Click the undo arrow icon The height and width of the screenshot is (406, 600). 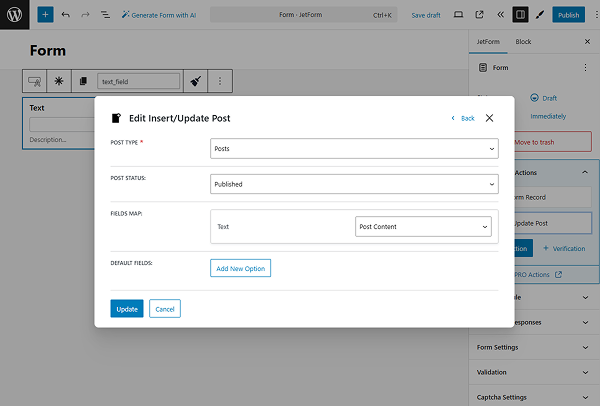(x=65, y=15)
